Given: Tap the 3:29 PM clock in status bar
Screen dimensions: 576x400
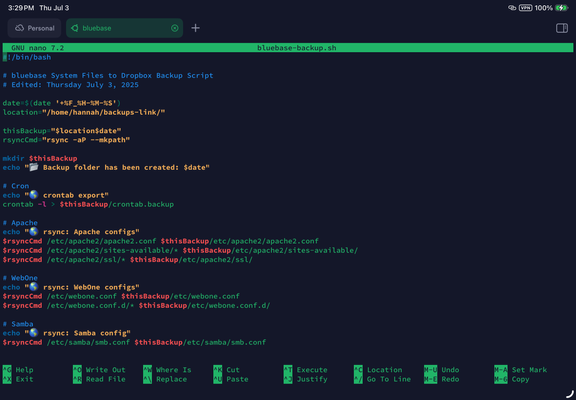Looking at the screenshot, I should pyautogui.click(x=21, y=8).
